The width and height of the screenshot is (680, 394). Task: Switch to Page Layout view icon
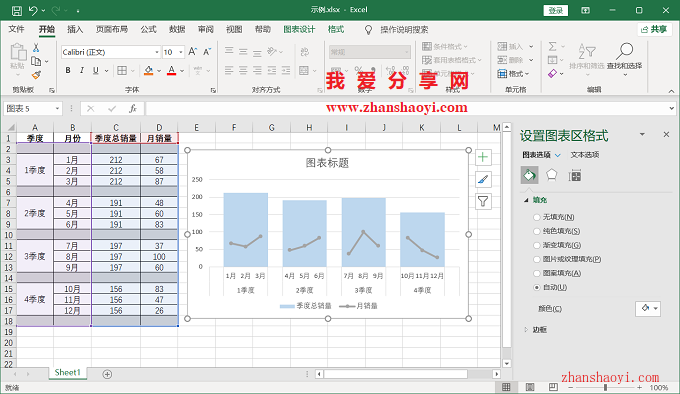tap(530, 387)
